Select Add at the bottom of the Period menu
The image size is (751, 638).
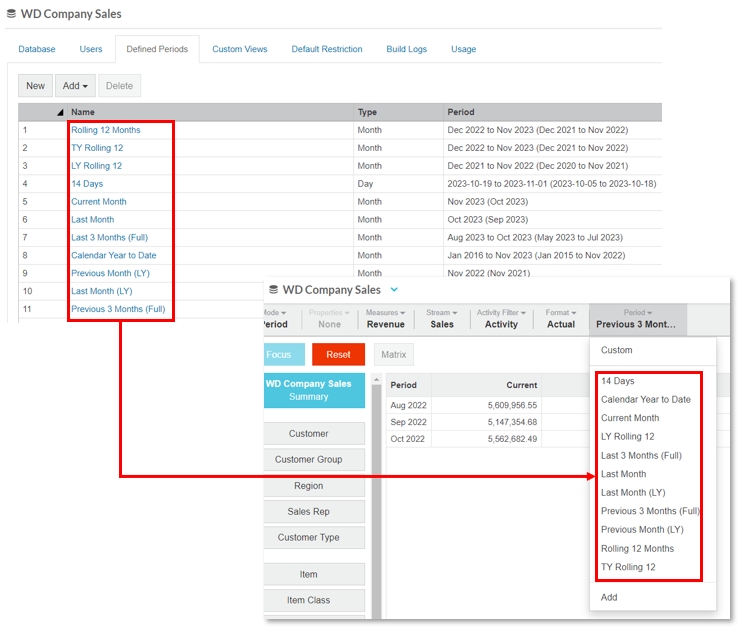[609, 597]
